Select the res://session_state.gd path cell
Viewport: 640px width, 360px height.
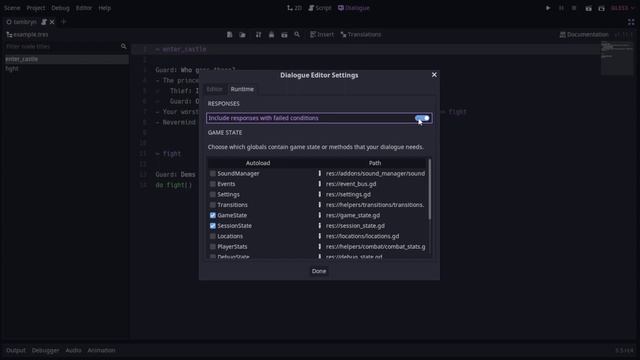pos(355,226)
